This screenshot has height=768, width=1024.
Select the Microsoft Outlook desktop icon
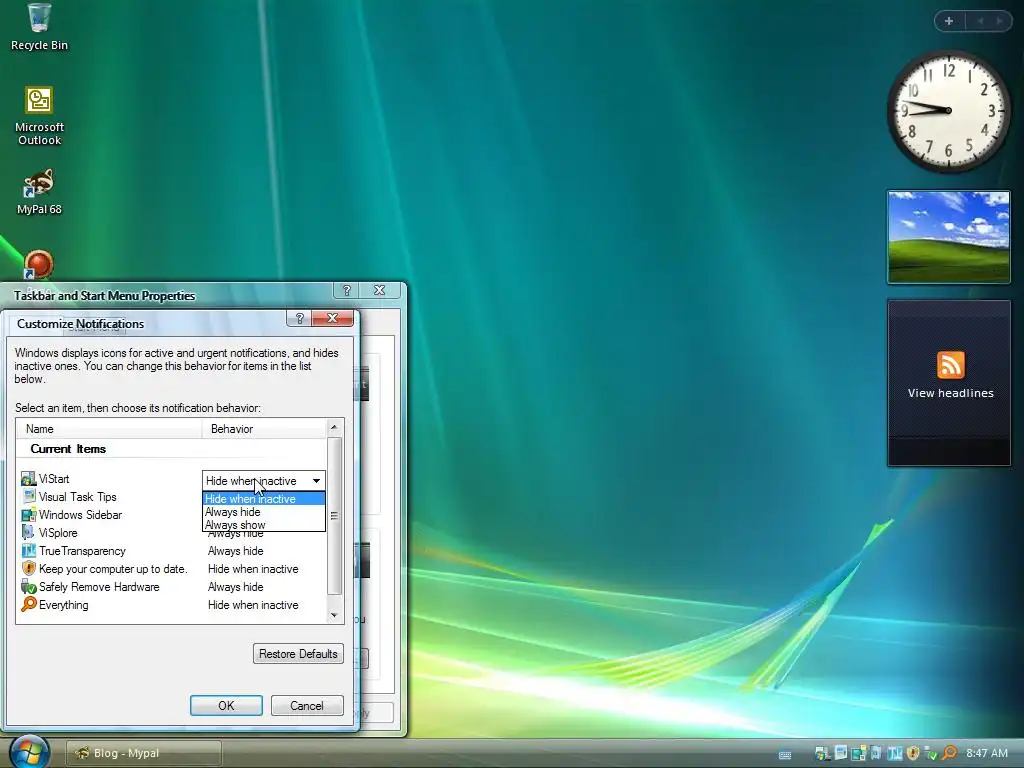click(39, 116)
